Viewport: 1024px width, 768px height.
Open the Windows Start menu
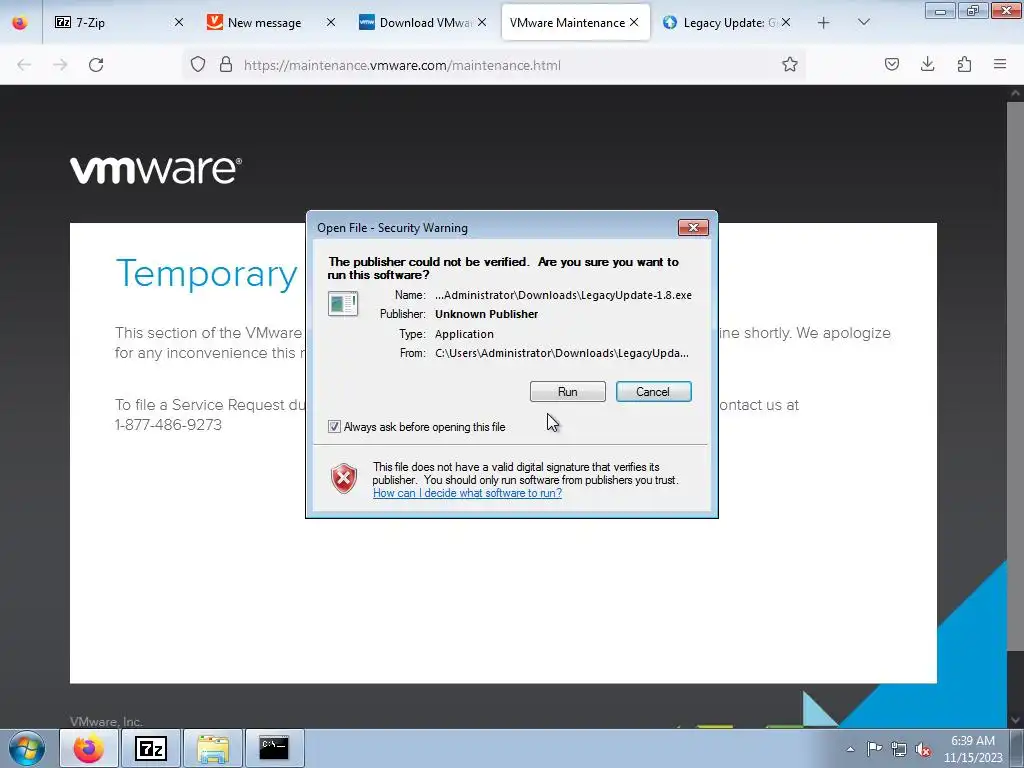[26, 748]
